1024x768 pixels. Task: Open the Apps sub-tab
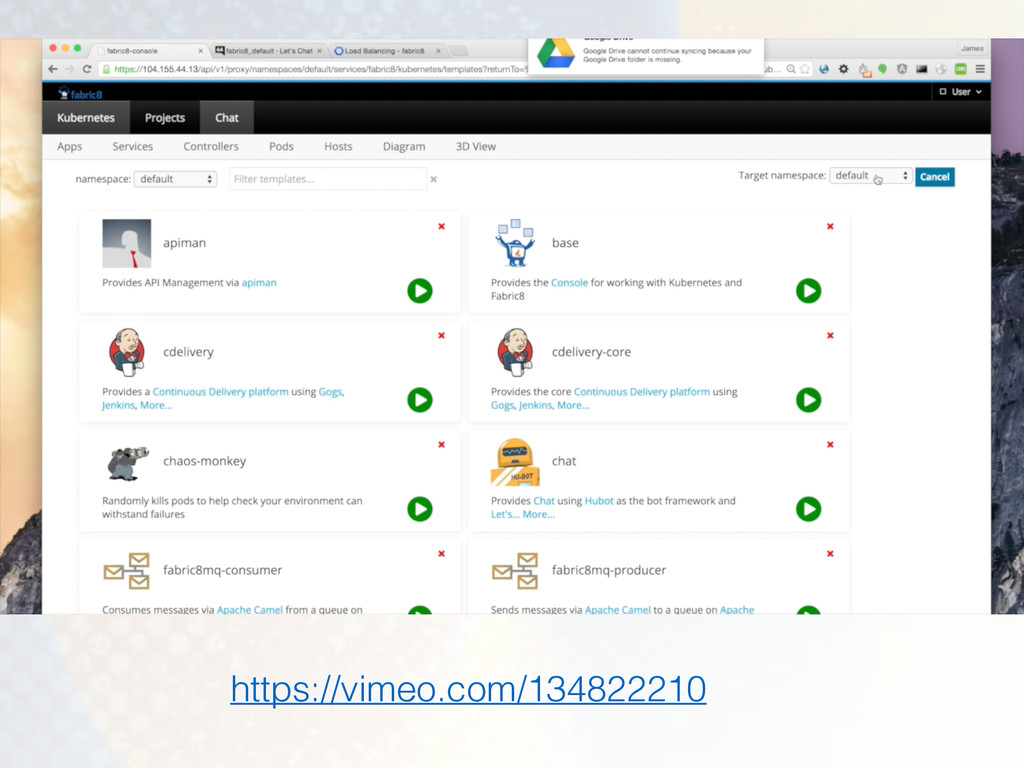tap(69, 146)
